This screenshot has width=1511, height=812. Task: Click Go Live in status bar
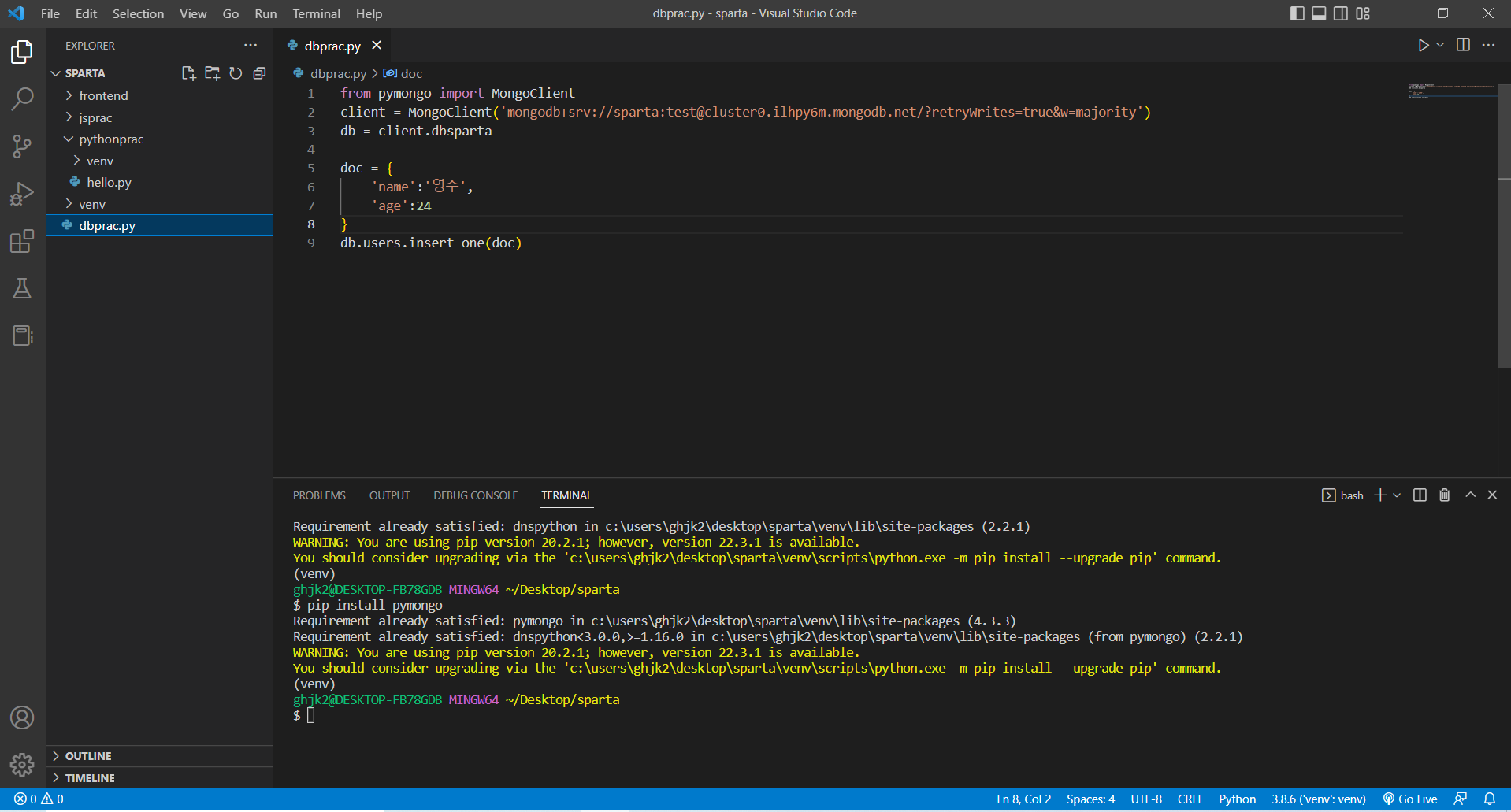(x=1410, y=799)
